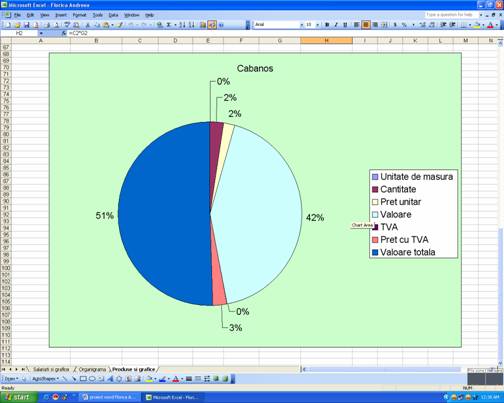This screenshot has height=403, width=504.
Task: Click the Percent Style icon
Action: coord(404,25)
